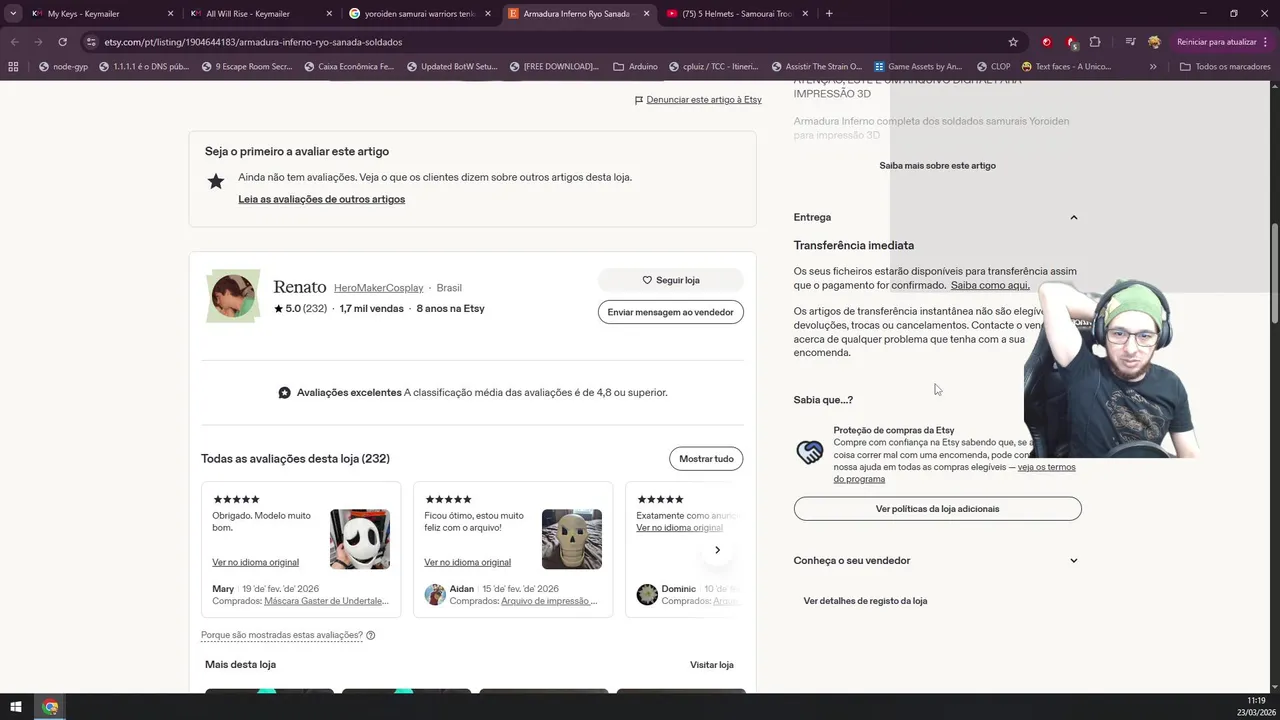
Task: Open the node-gyp bookmark
Action: coord(63,67)
